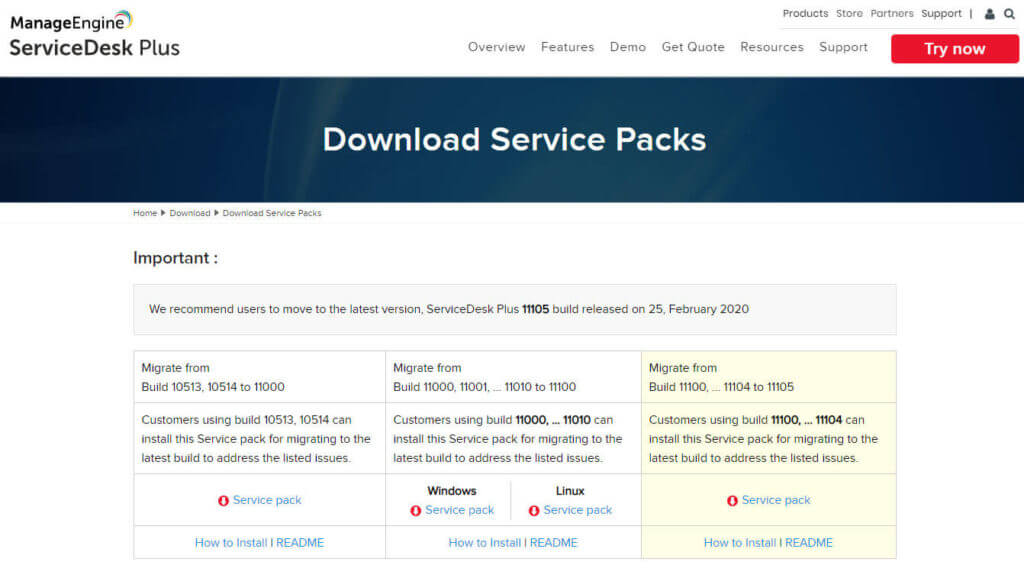Open How to Install for 11000 migration
This screenshot has height=578, width=1024.
click(231, 543)
